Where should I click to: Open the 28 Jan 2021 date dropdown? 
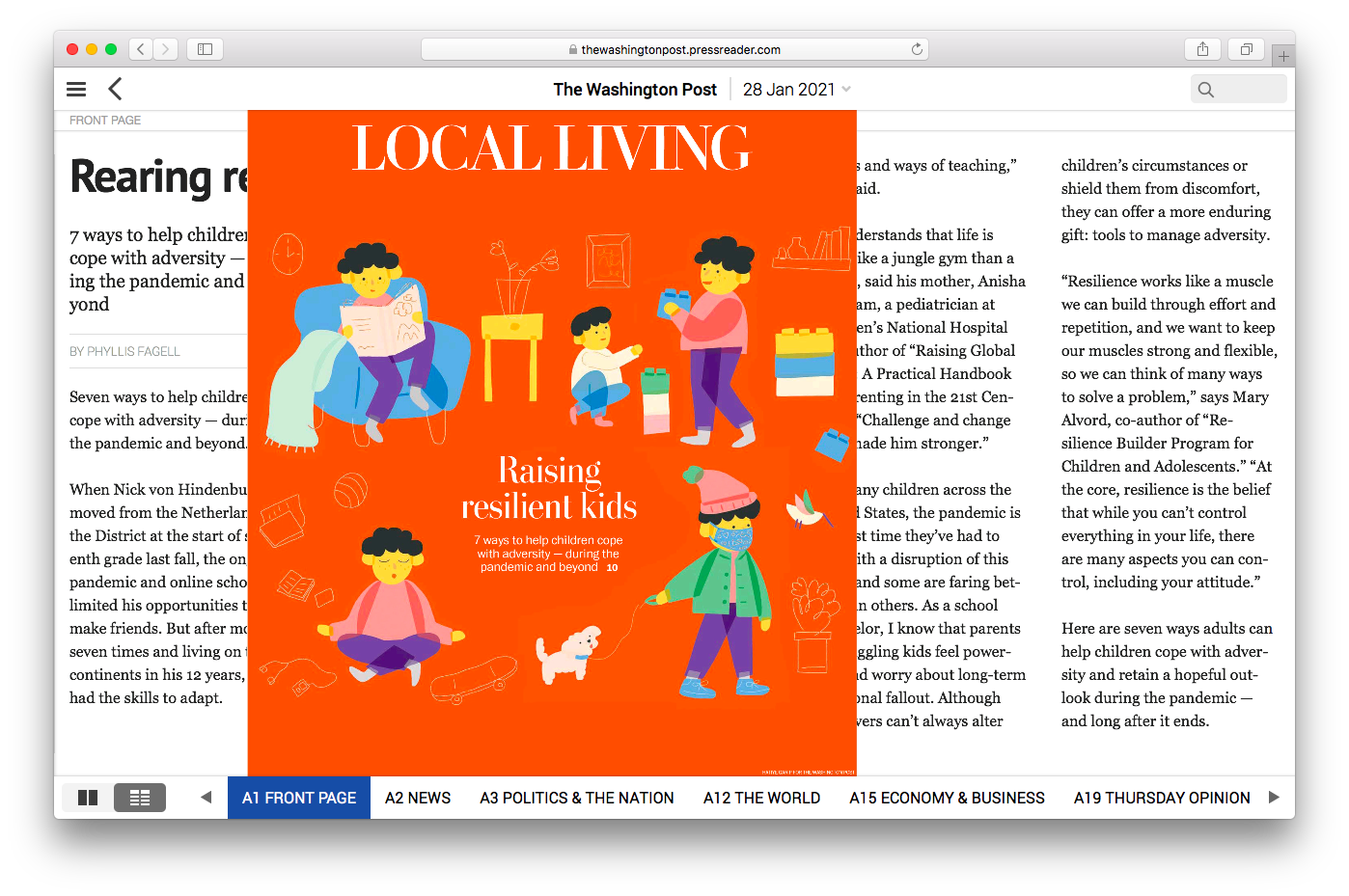pos(797,90)
